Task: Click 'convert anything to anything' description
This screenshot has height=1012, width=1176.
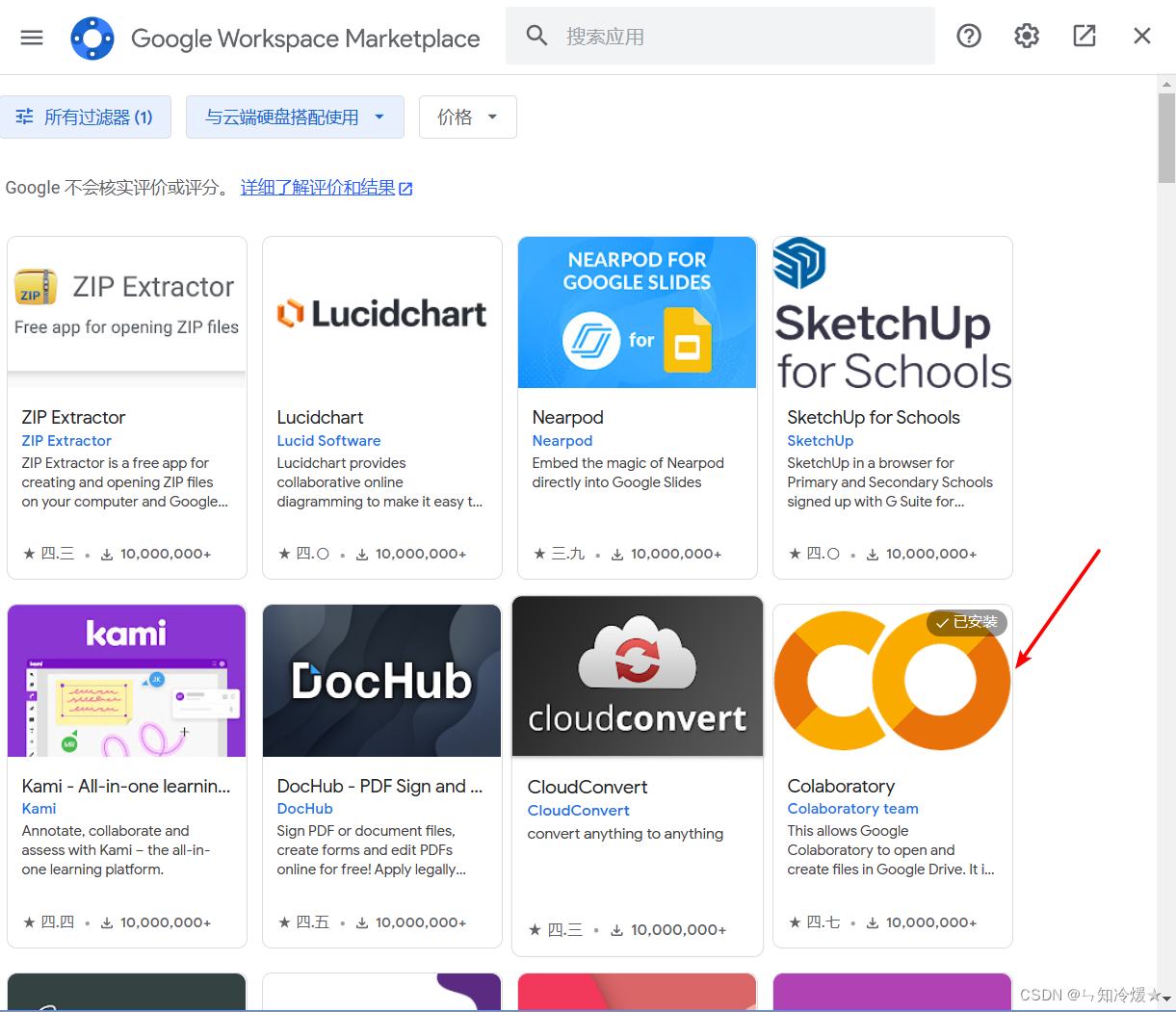Action: coord(625,834)
